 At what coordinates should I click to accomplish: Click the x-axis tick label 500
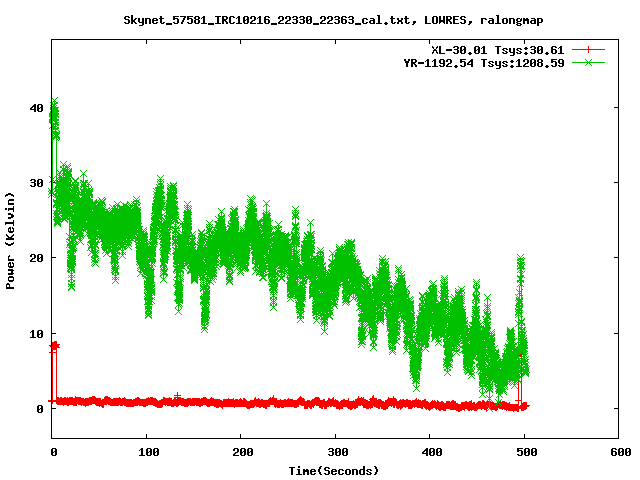(527, 452)
